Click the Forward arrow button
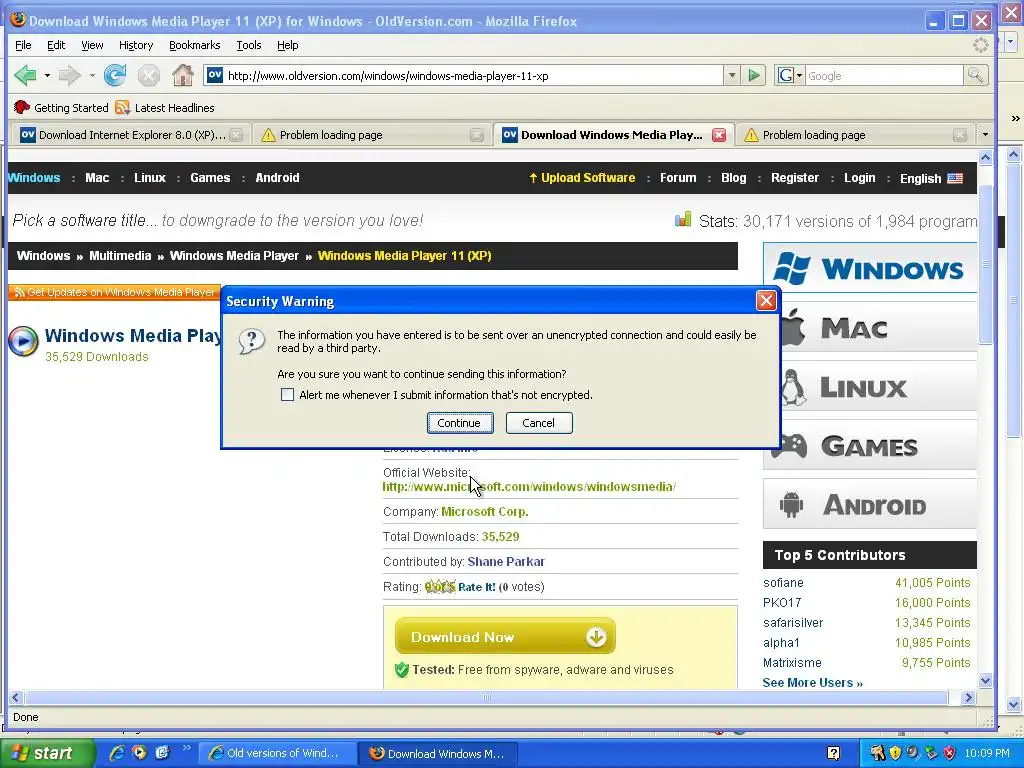The width and height of the screenshot is (1024, 768). [69, 76]
